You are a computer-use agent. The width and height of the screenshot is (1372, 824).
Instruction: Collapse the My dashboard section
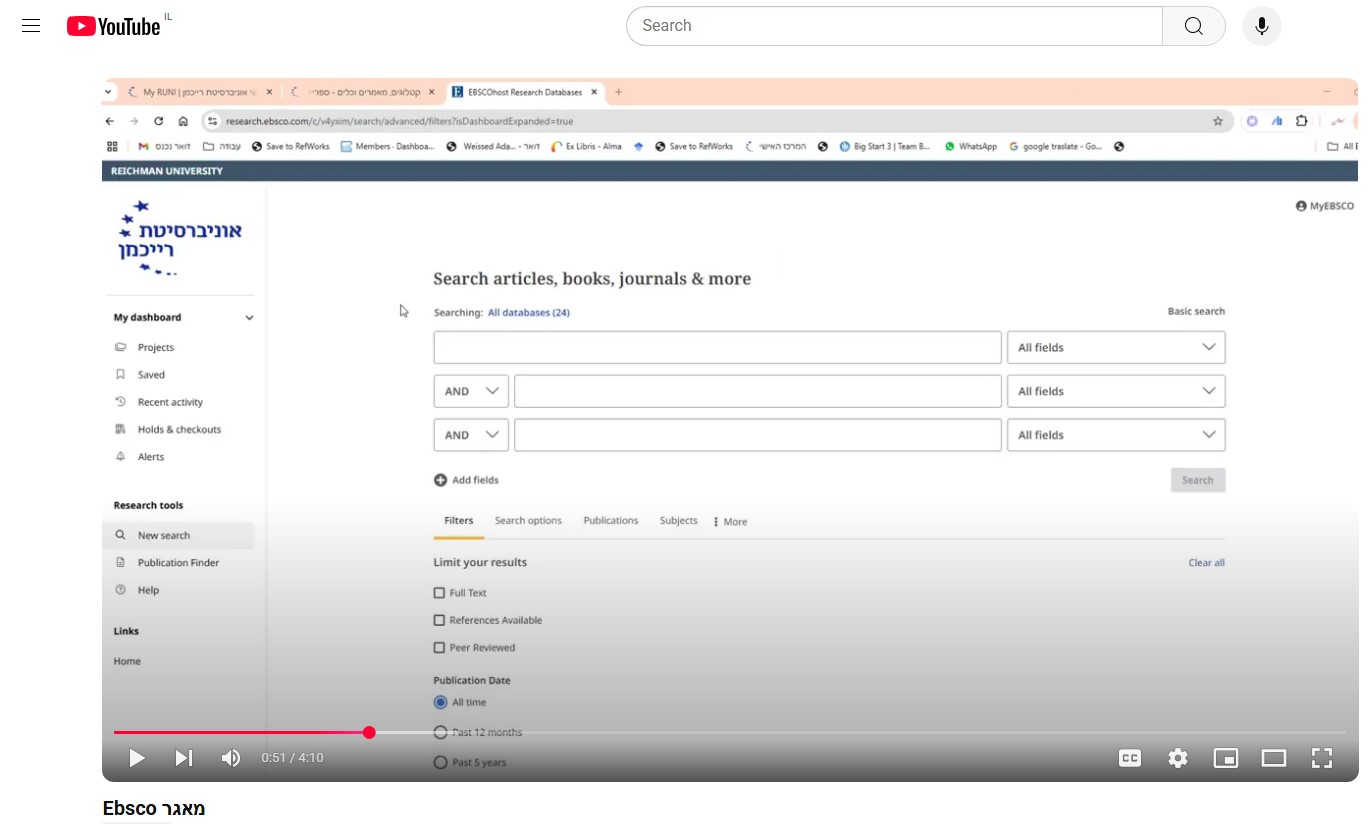tap(249, 318)
